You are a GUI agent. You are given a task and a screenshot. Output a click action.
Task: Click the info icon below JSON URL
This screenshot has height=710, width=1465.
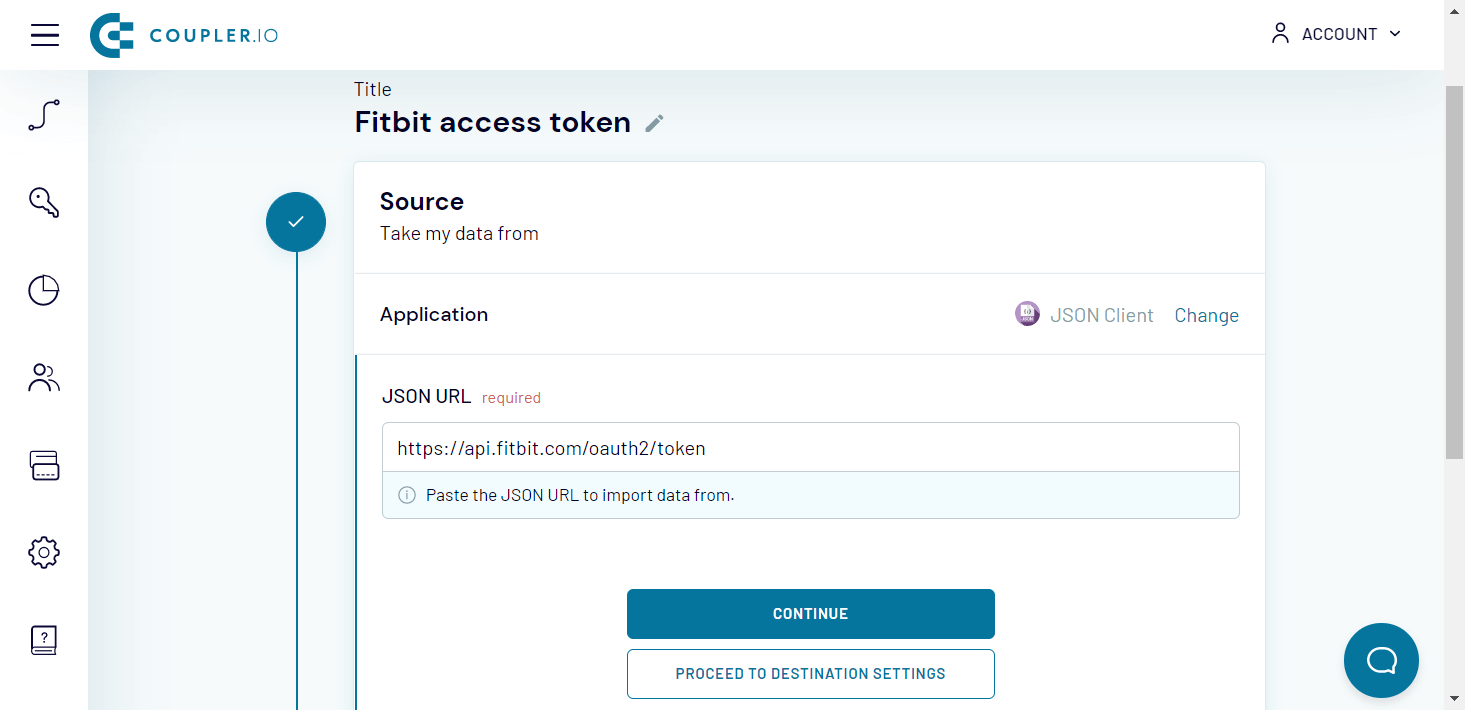tap(407, 495)
